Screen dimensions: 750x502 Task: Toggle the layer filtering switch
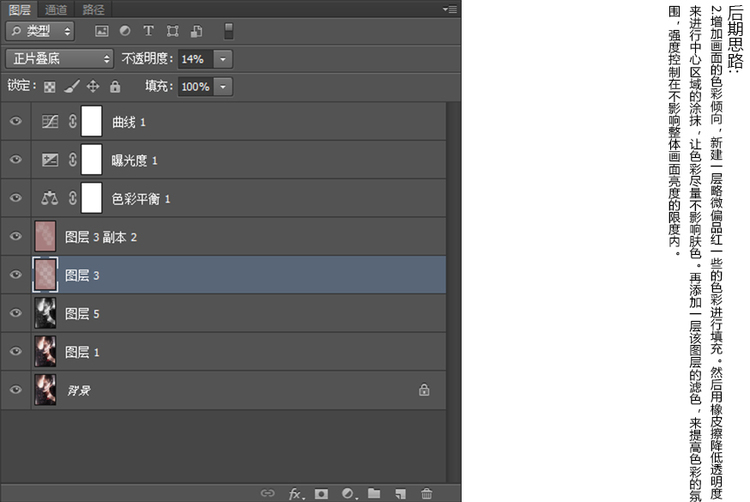229,31
